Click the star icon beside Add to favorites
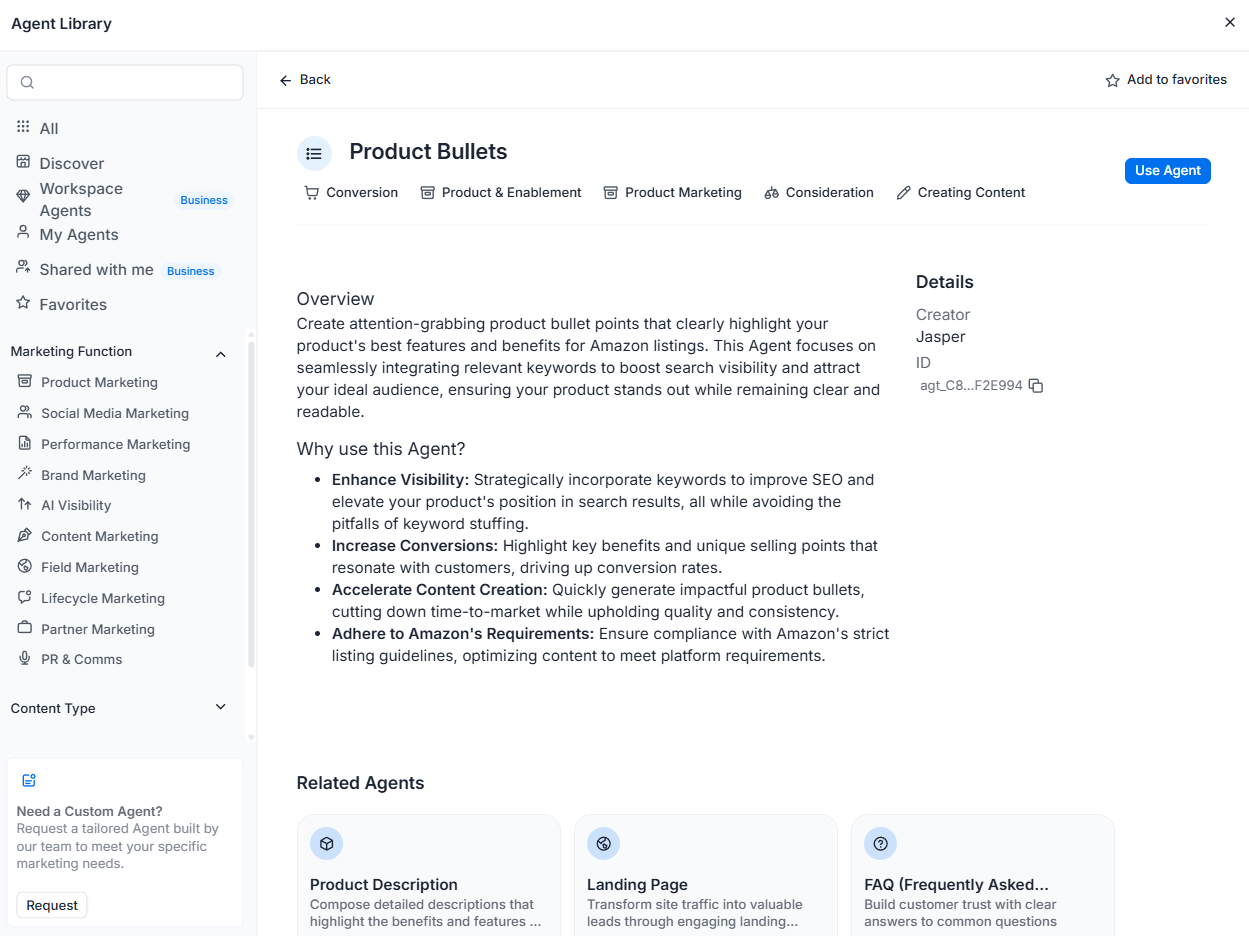The height and width of the screenshot is (936, 1249). [1112, 81]
